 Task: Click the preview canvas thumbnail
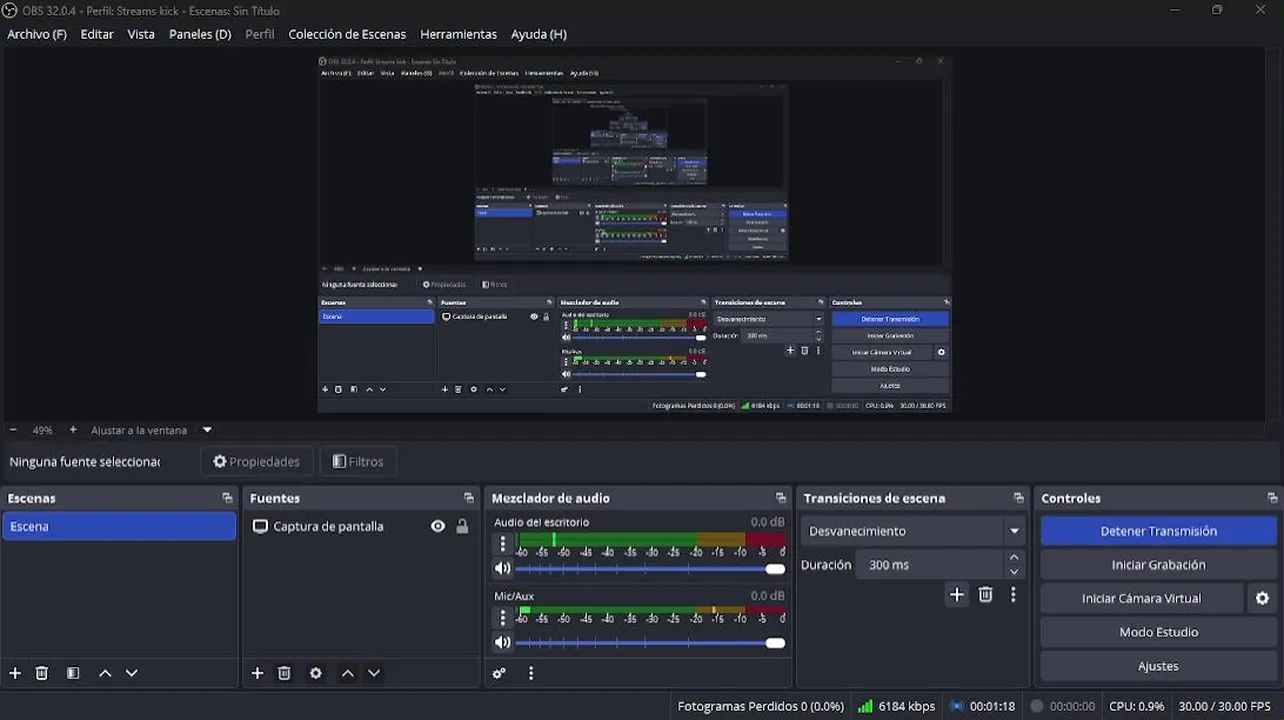pyautogui.click(x=634, y=233)
